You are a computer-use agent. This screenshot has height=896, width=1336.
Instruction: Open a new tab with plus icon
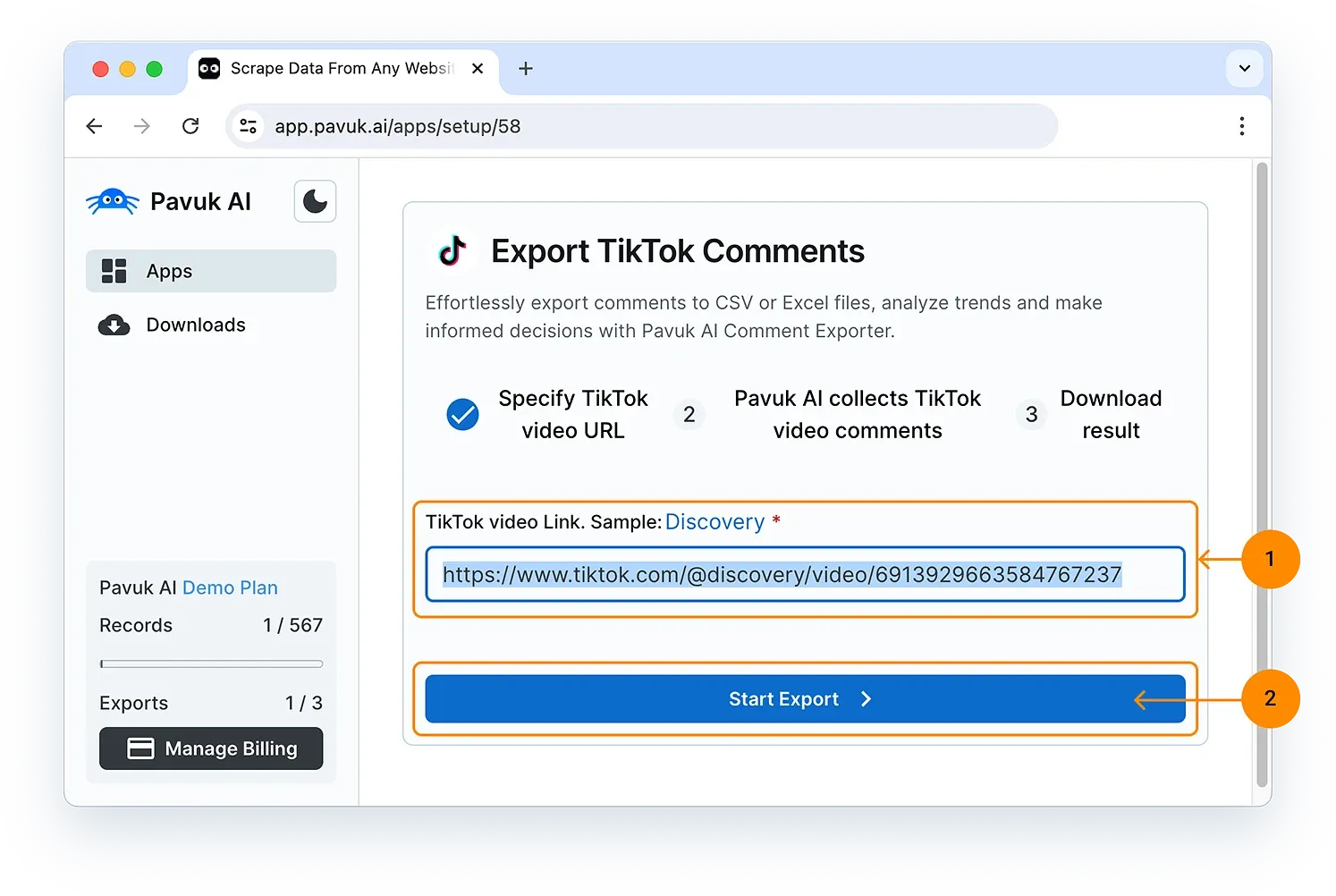point(526,69)
